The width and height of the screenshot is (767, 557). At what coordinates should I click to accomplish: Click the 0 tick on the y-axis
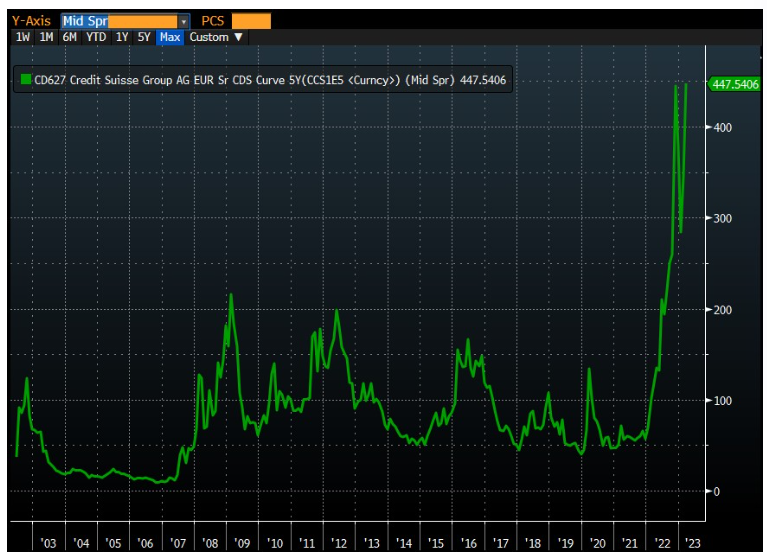tap(716, 491)
